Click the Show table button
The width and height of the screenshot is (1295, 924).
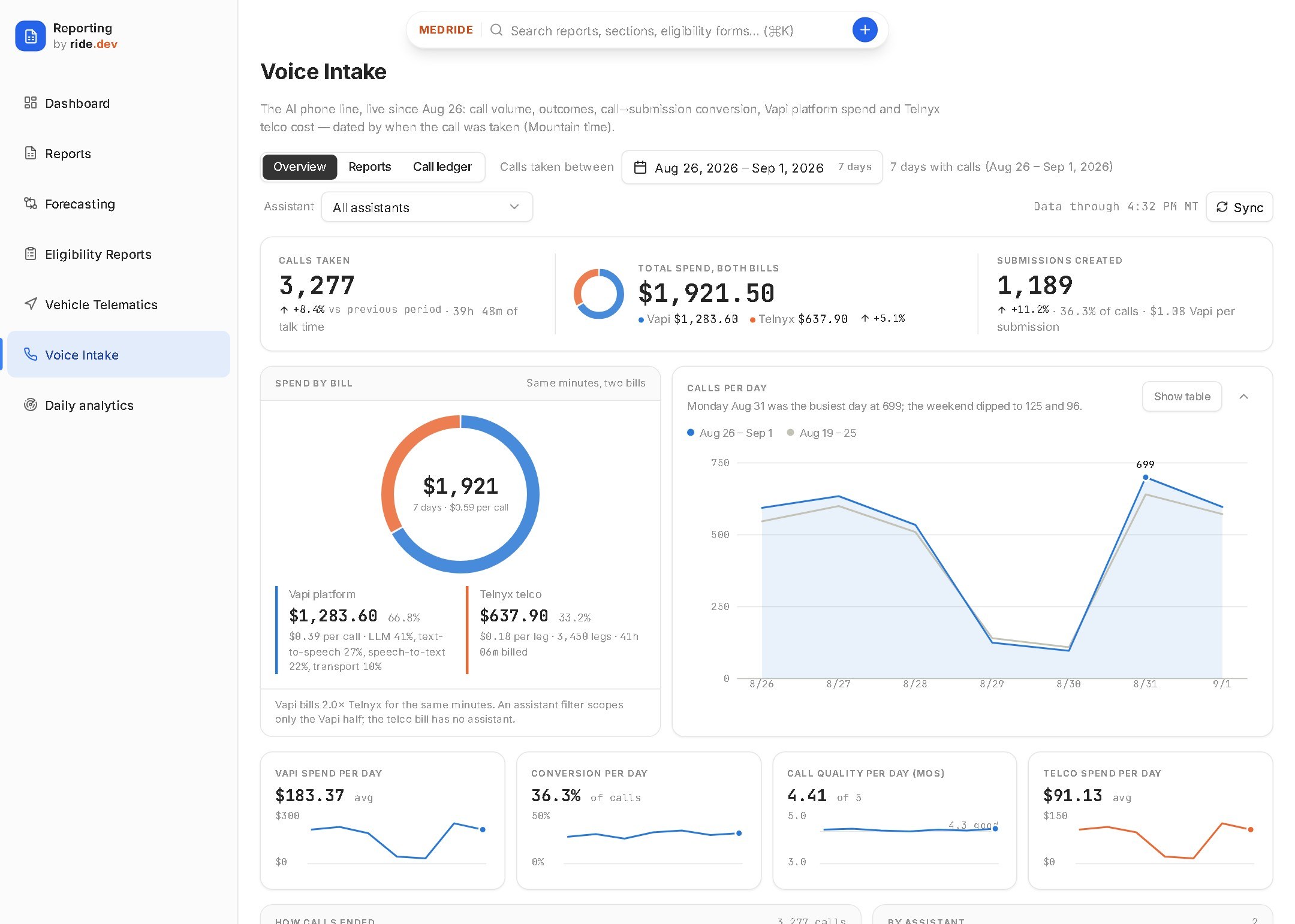1182,397
